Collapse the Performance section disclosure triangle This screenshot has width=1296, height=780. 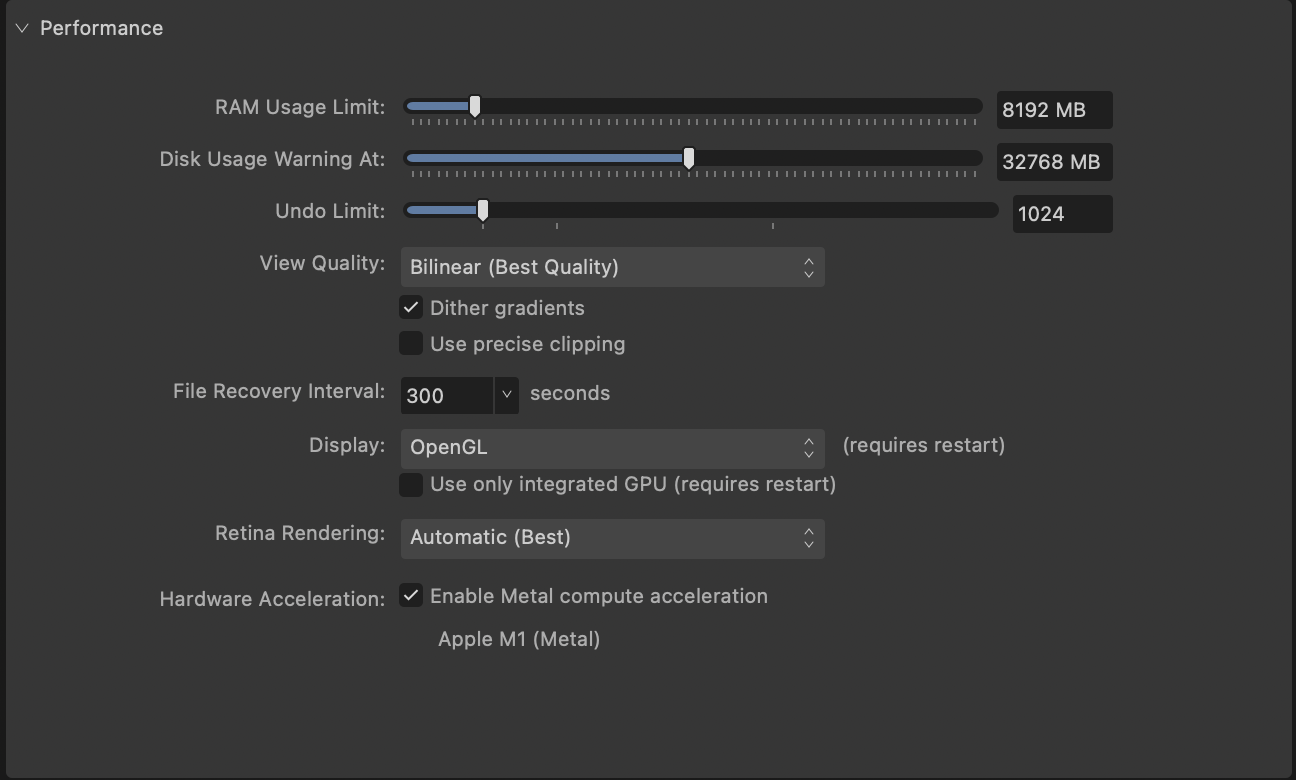22,28
